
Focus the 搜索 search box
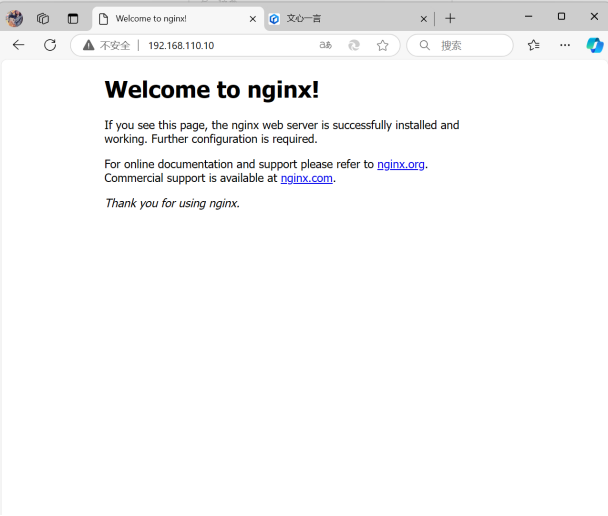tap(460, 45)
